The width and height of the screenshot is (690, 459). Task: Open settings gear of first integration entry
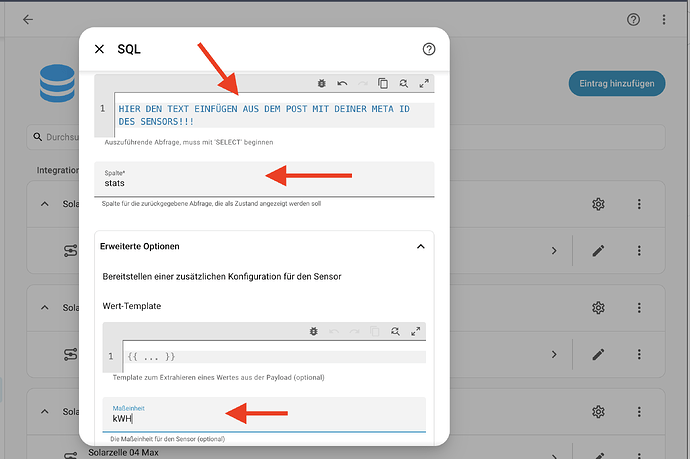point(598,204)
